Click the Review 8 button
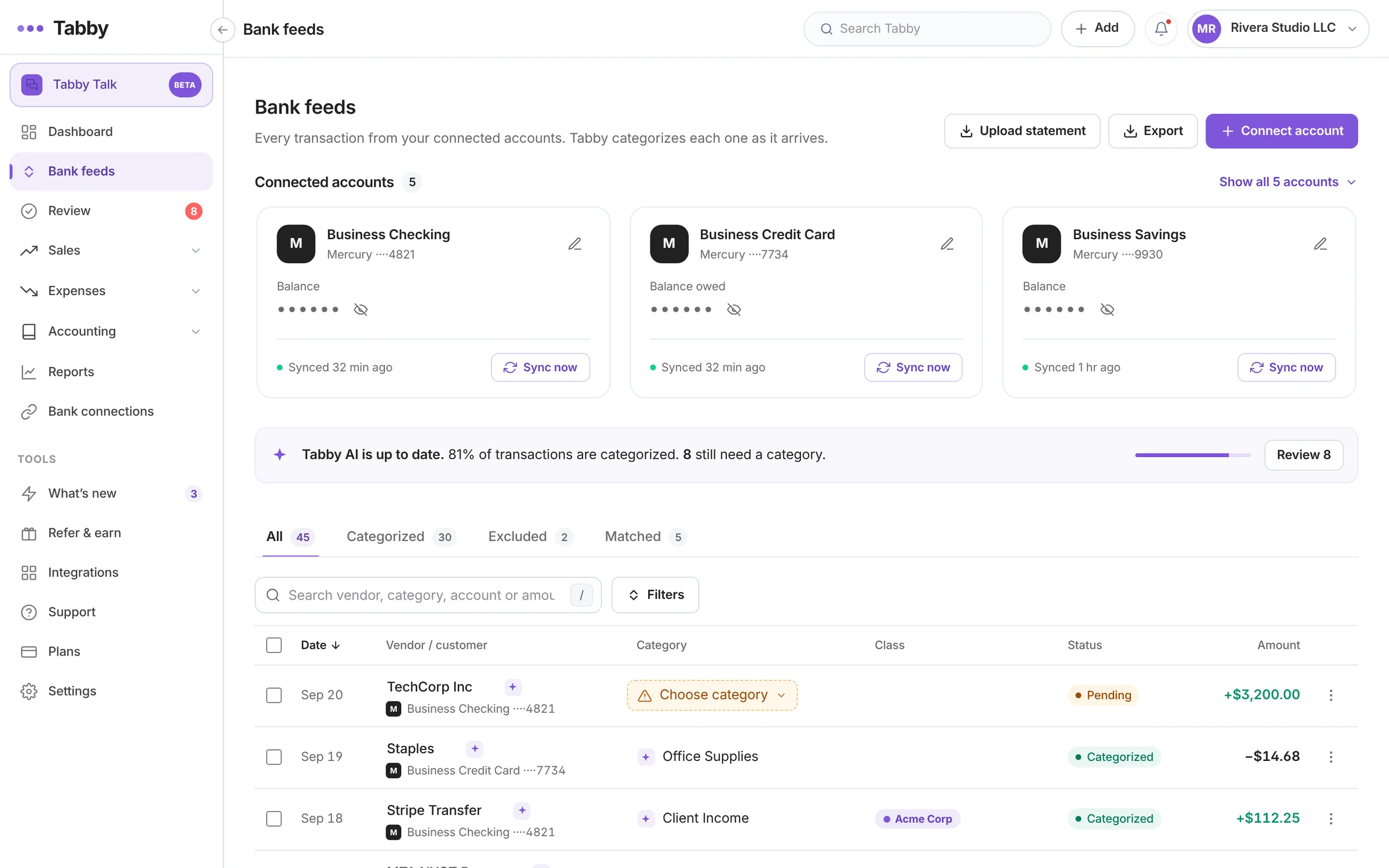The width and height of the screenshot is (1389, 868). pyautogui.click(x=1303, y=455)
